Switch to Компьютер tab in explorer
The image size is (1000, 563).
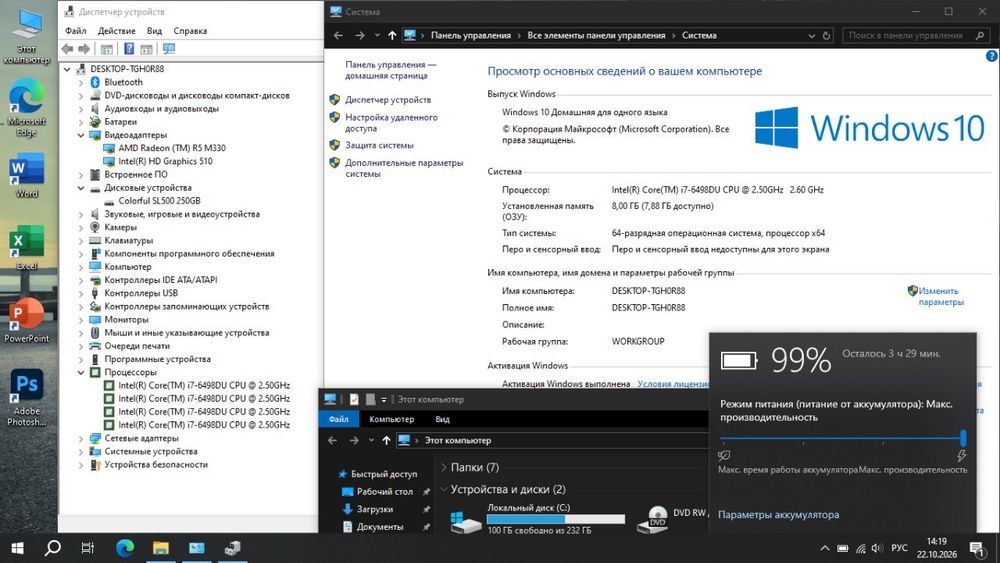(x=392, y=419)
